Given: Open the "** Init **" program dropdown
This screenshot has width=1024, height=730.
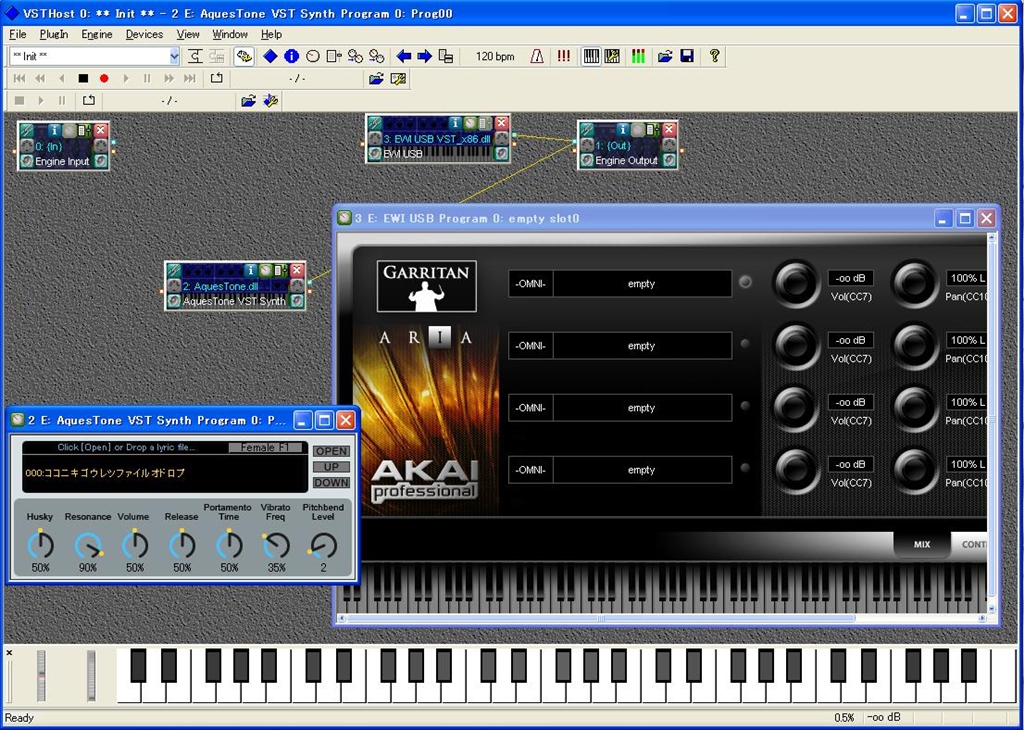Looking at the screenshot, I should click(x=174, y=57).
